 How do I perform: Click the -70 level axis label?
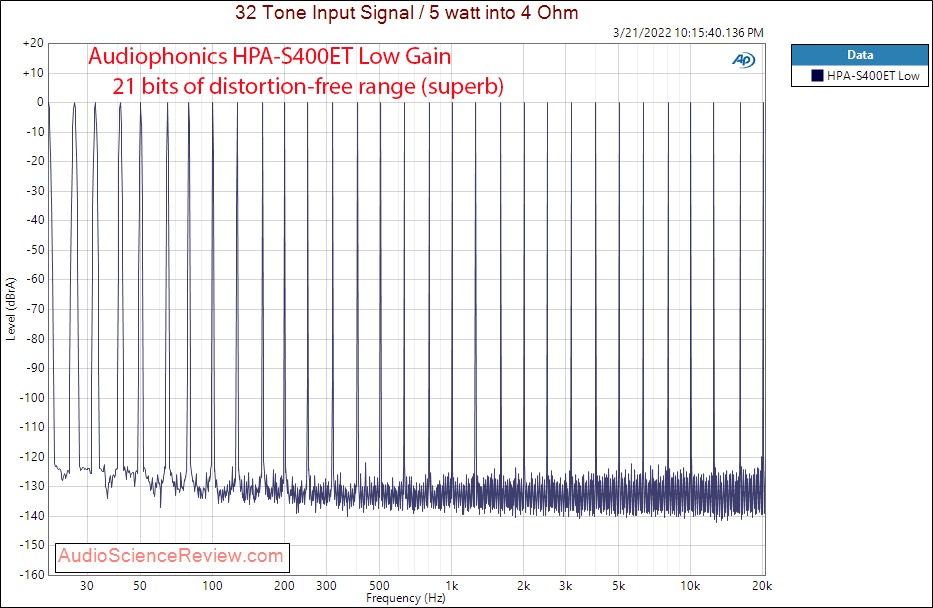click(35, 309)
